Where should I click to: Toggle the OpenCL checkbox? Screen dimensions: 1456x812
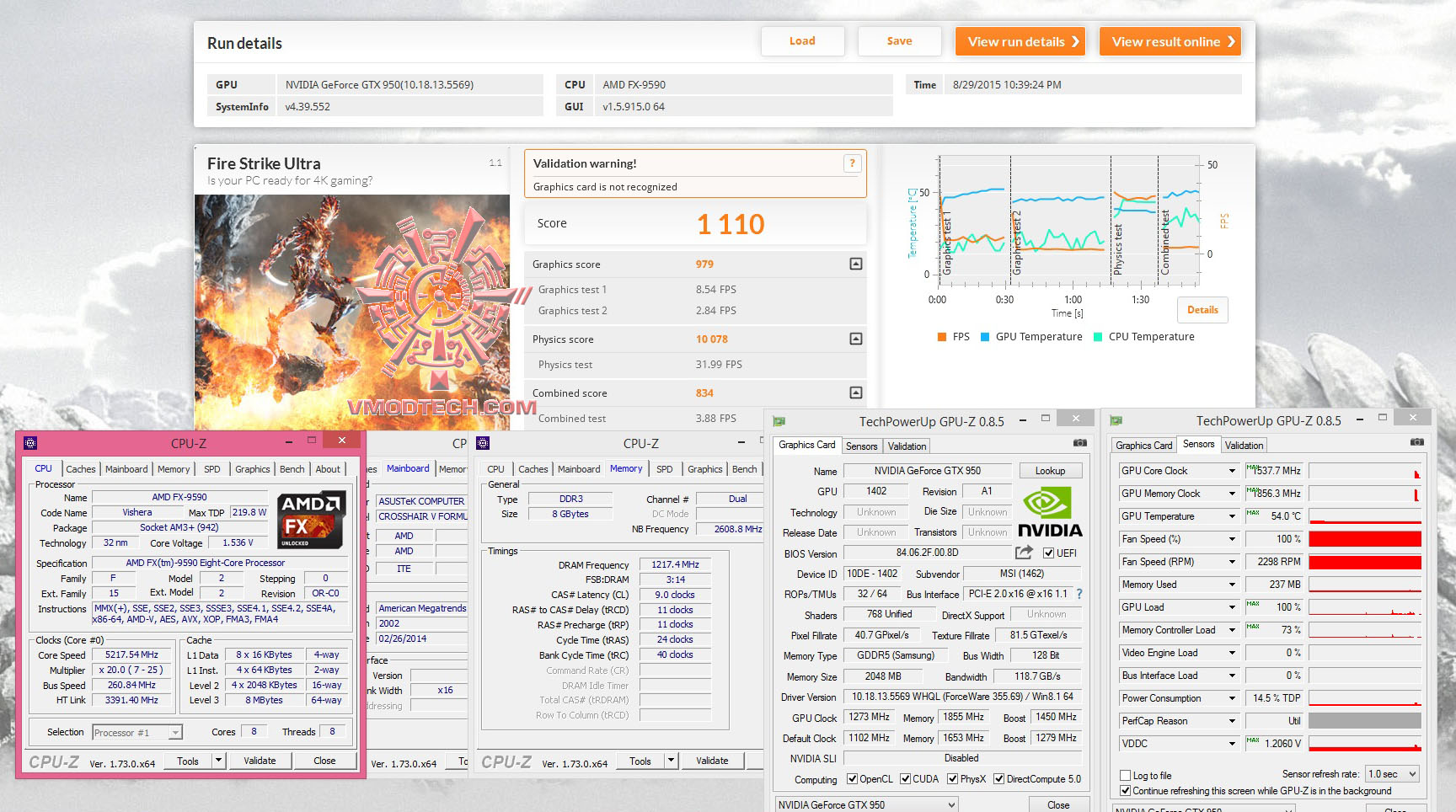click(852, 779)
